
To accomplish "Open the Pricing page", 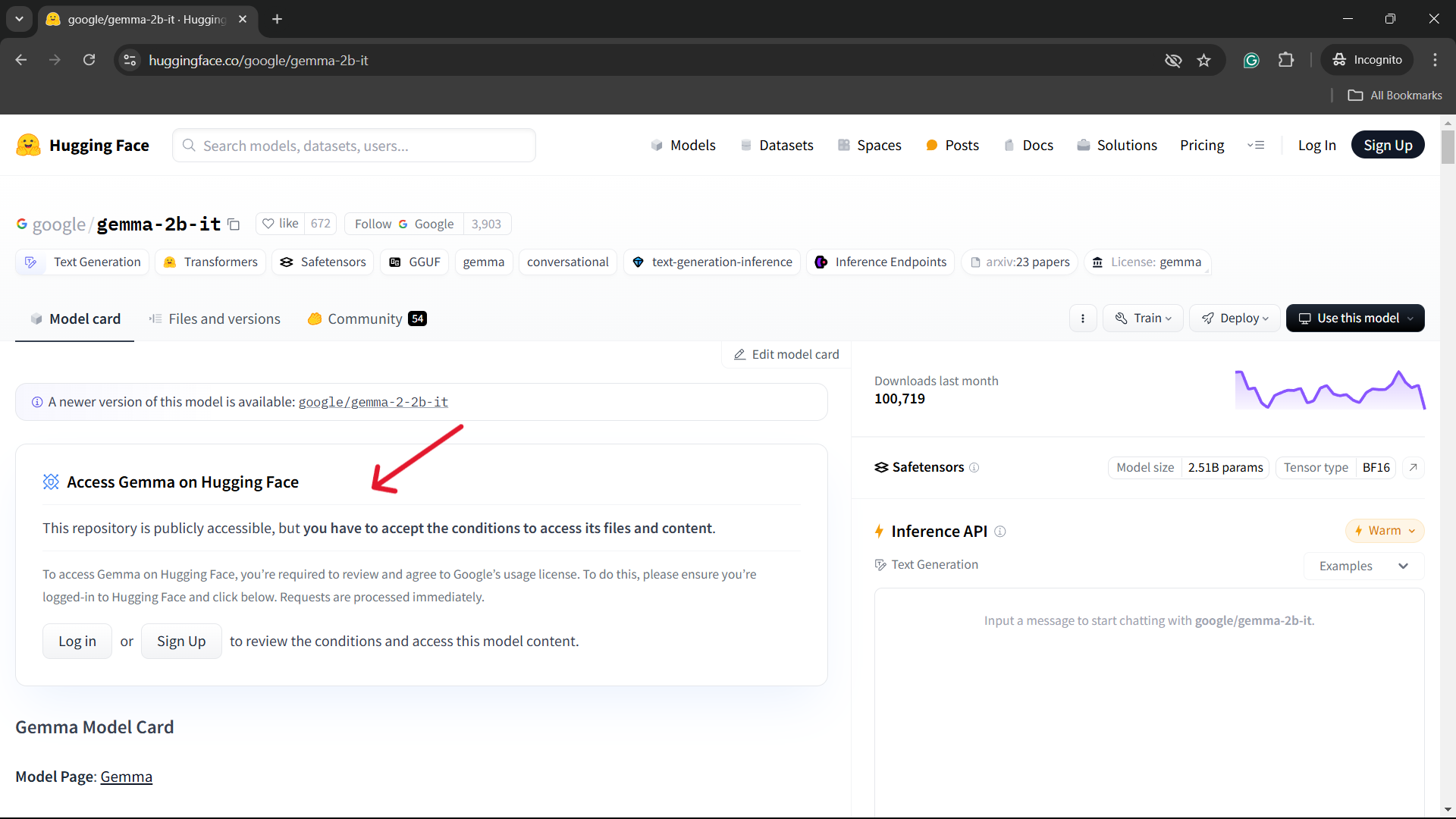I will tap(1202, 145).
